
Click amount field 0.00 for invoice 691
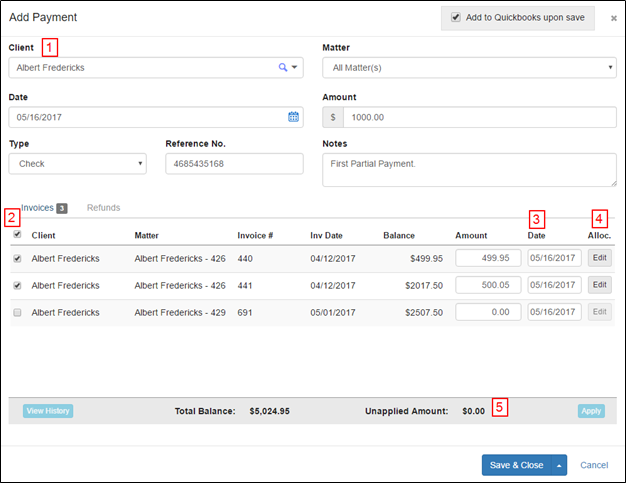coord(488,312)
